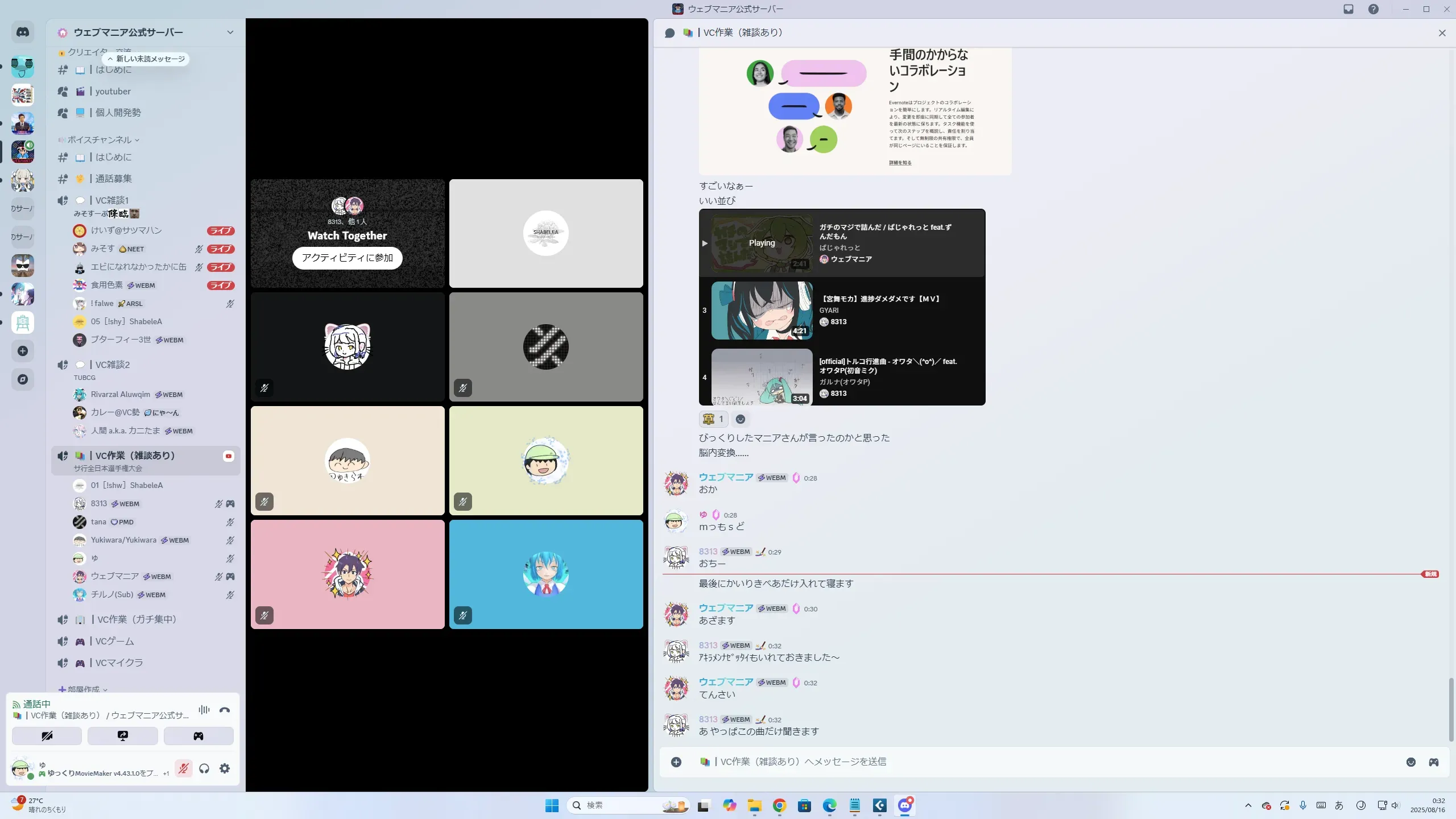Toggle microphone mute in user panel
The height and width of the screenshot is (819, 1456).
click(183, 768)
